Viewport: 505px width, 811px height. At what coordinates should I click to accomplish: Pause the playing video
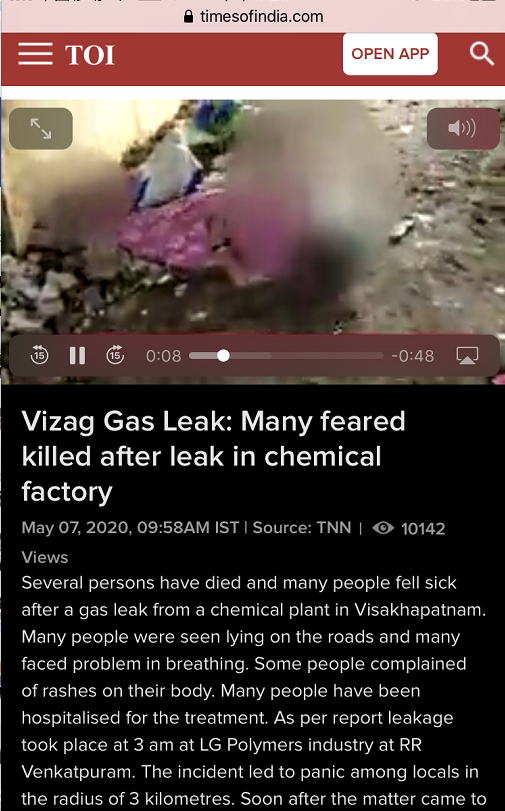[x=78, y=356]
